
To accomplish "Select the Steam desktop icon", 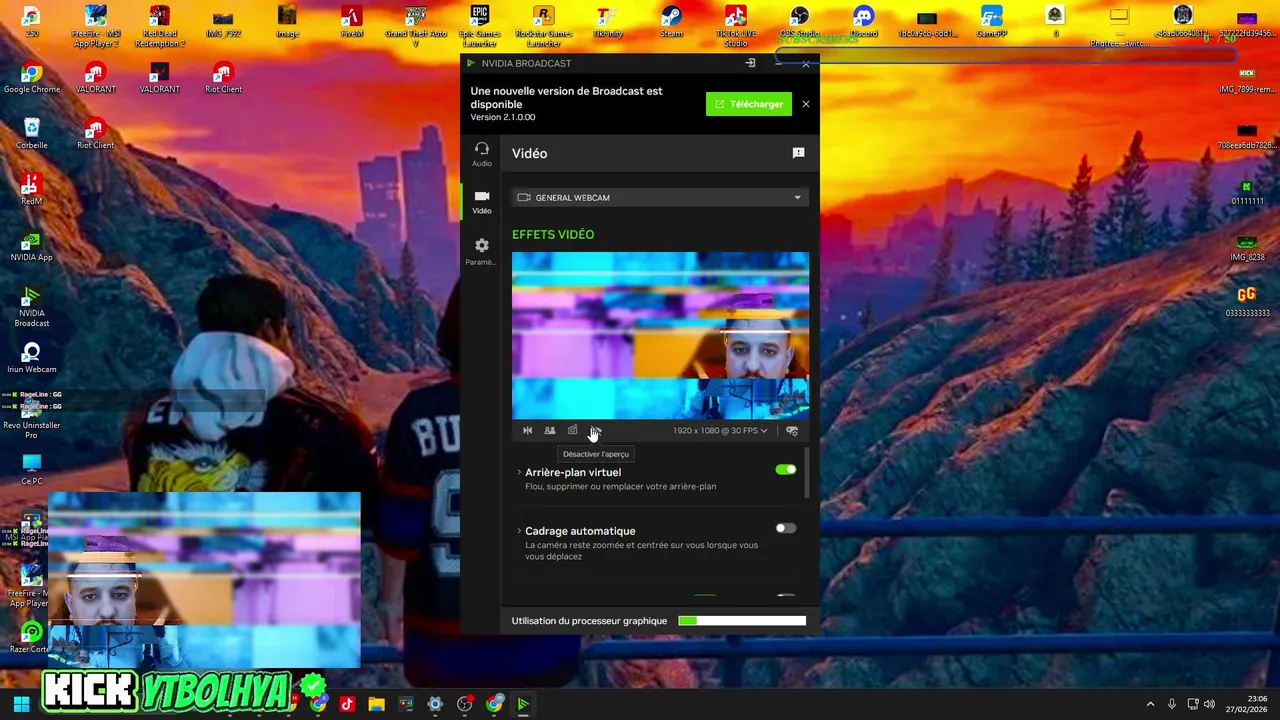I will 671,22.
